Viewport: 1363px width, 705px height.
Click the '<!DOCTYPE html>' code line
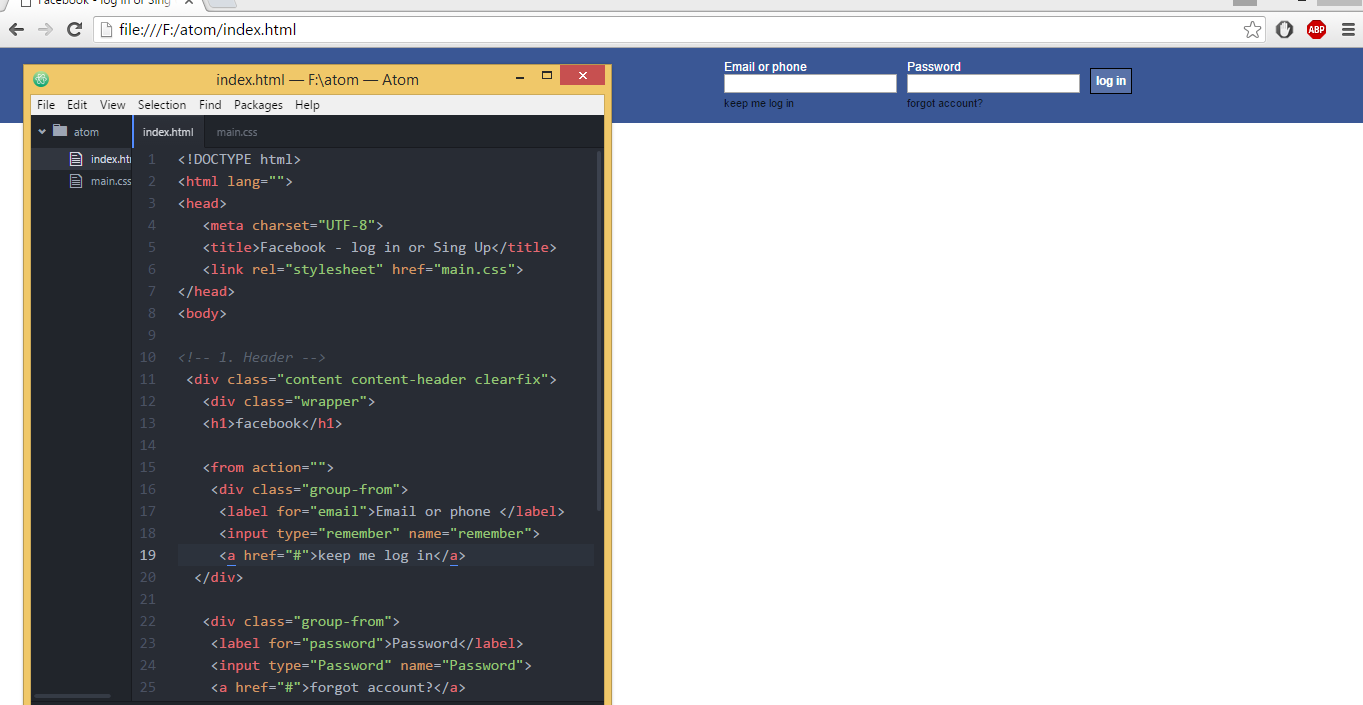point(239,159)
